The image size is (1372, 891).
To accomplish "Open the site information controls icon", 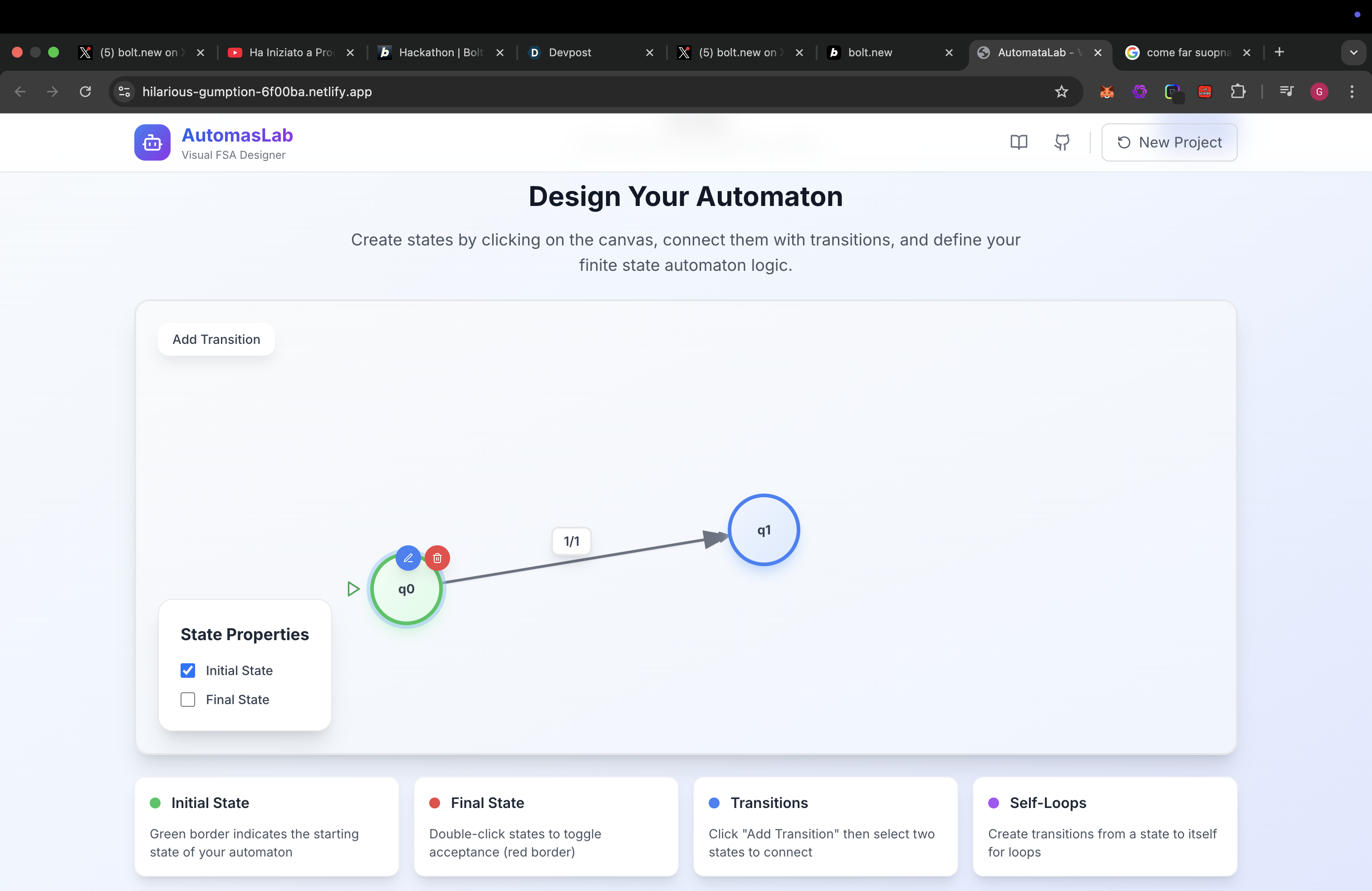I will click(x=123, y=92).
